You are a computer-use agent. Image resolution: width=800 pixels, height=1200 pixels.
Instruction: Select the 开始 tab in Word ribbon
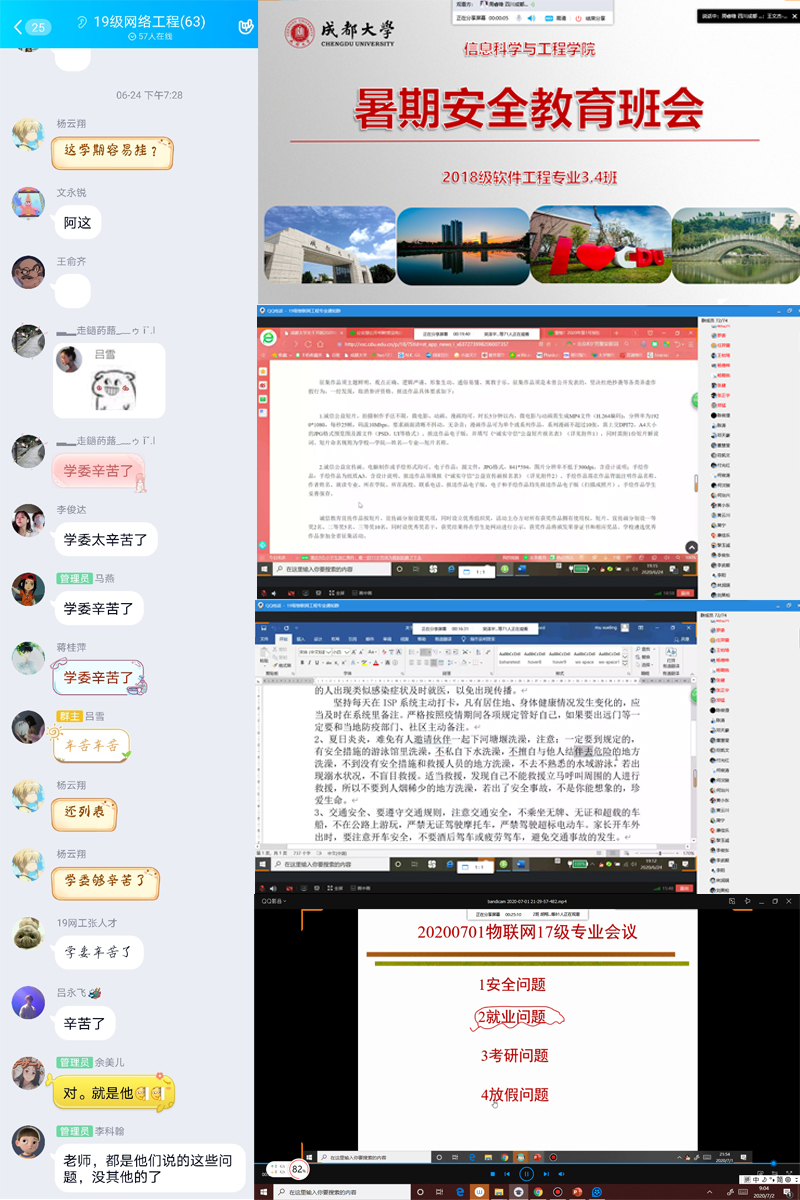pyautogui.click(x=284, y=637)
